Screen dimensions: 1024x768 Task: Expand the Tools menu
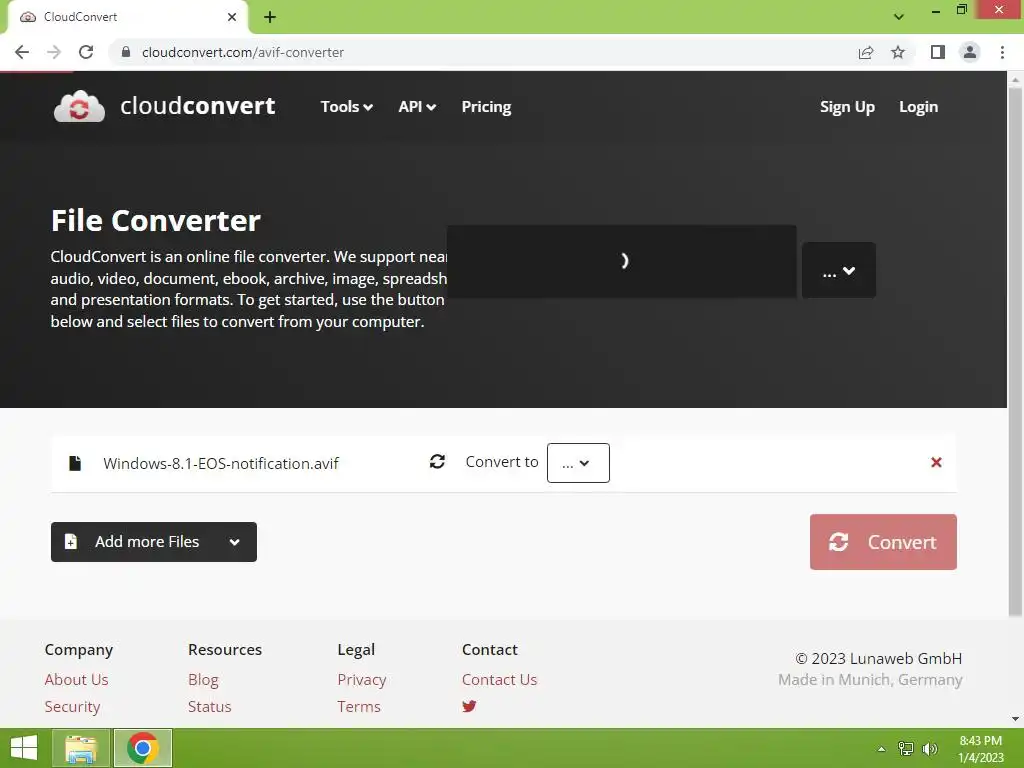click(x=346, y=106)
